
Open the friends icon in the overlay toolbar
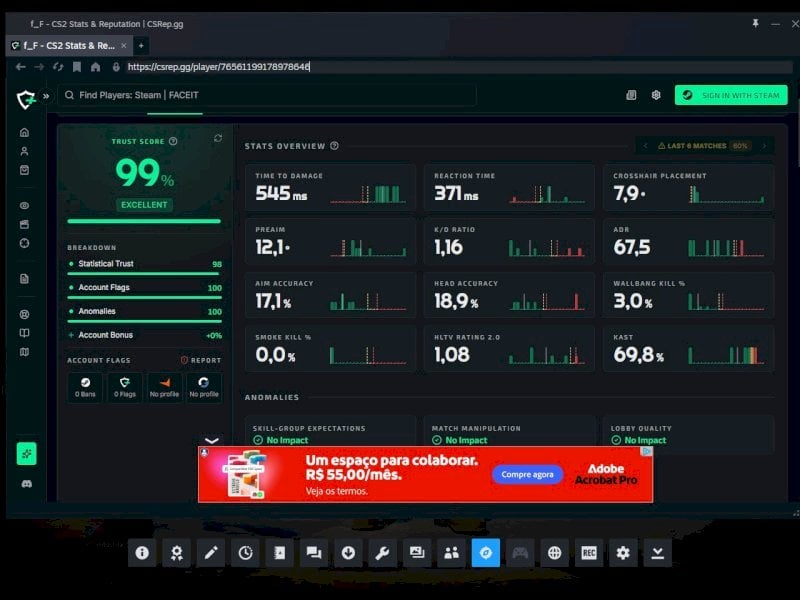[x=452, y=553]
